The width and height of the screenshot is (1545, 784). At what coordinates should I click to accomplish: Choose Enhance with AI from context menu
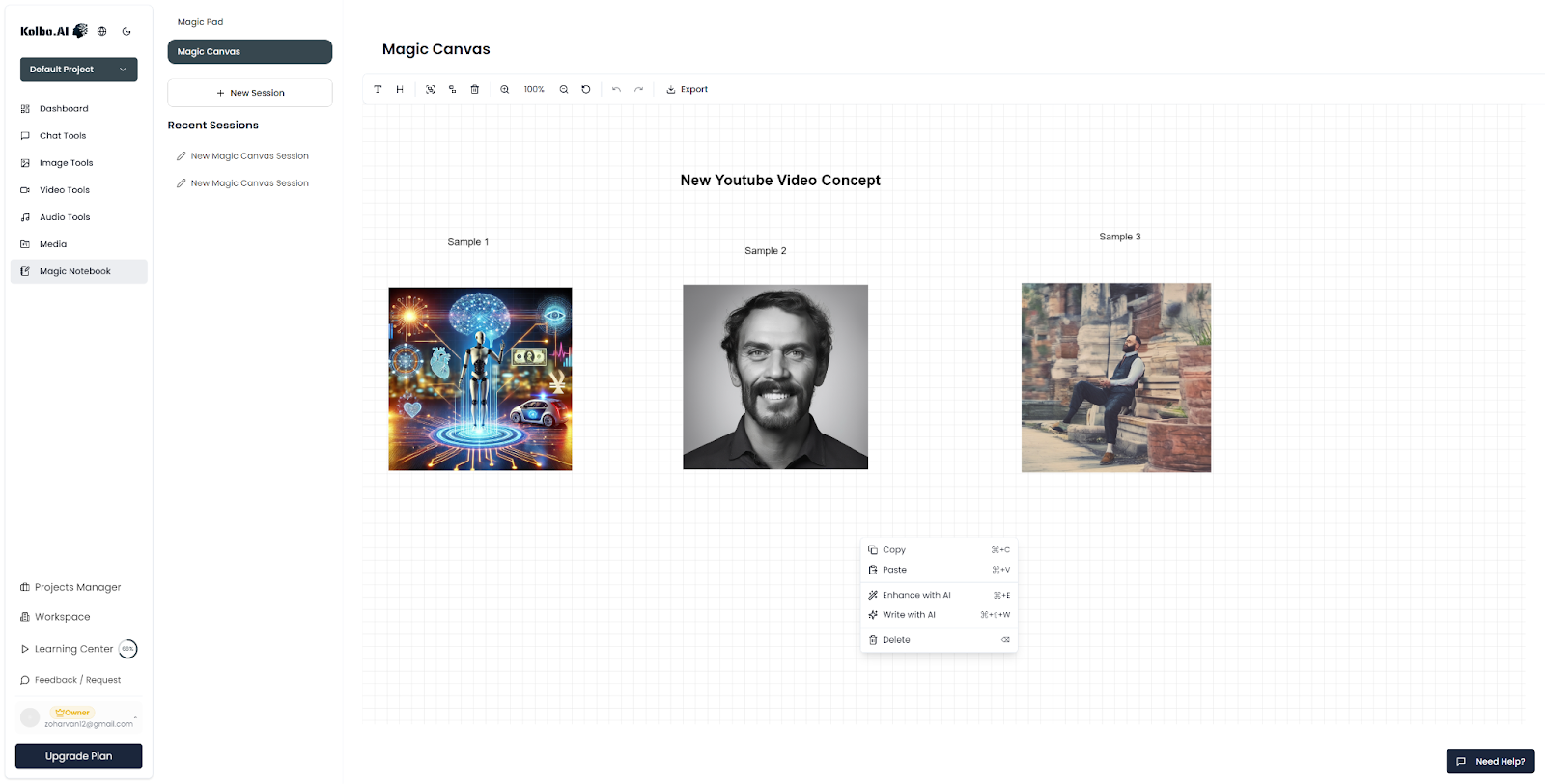(916, 595)
